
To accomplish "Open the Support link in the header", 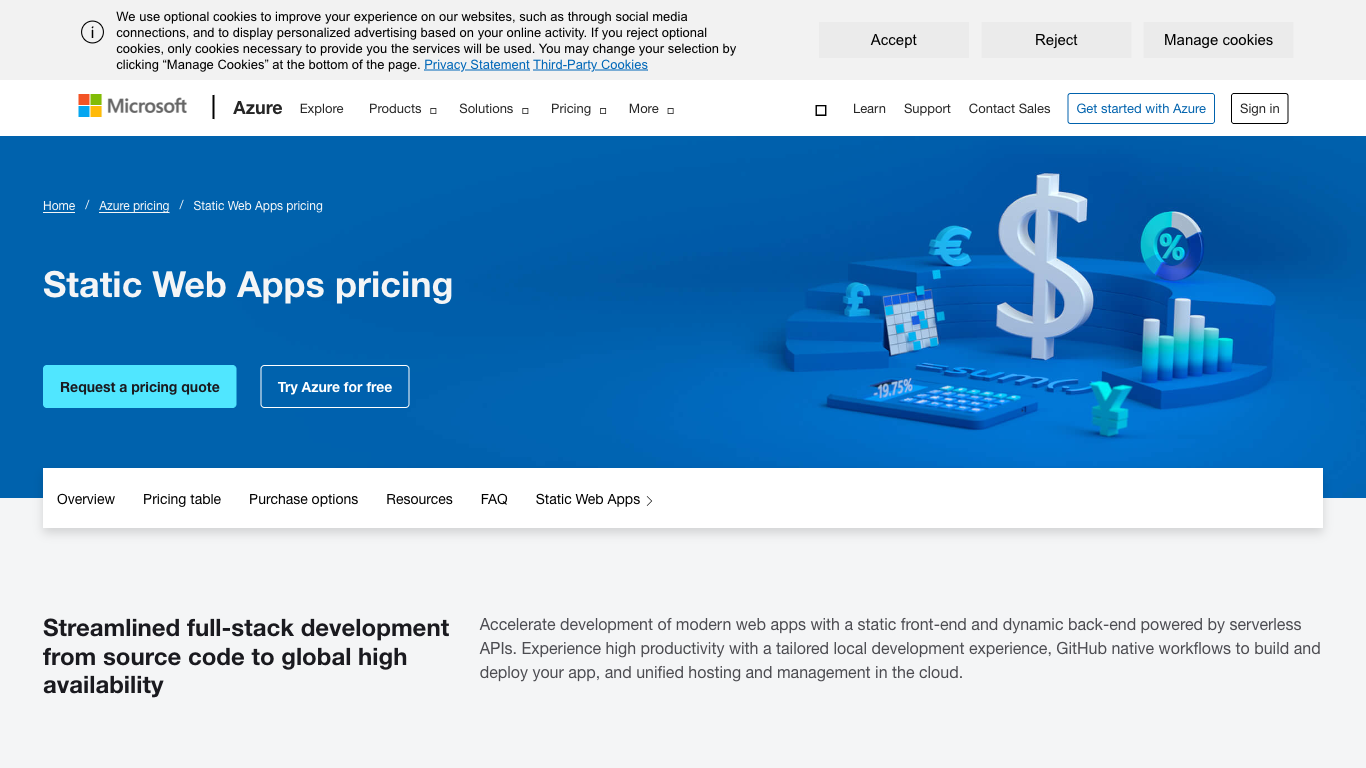I will [x=927, y=109].
